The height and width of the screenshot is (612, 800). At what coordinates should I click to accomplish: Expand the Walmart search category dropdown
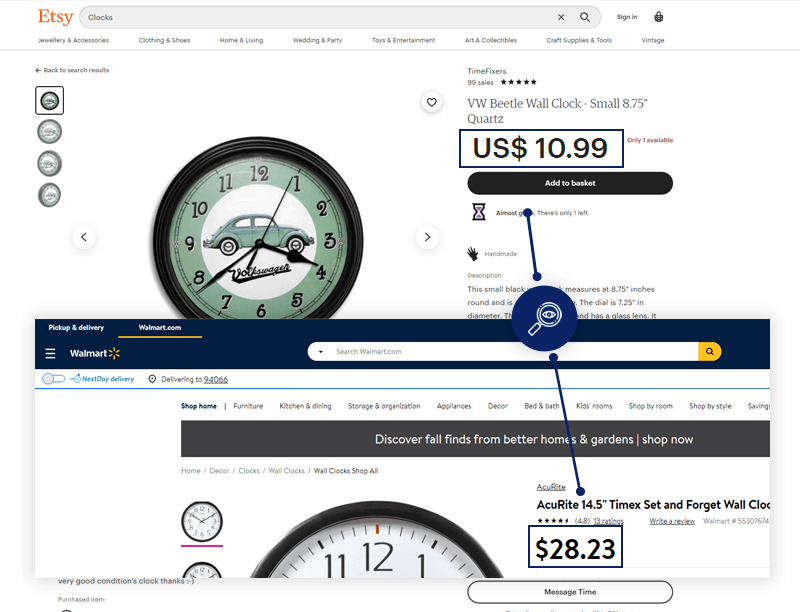pos(320,352)
